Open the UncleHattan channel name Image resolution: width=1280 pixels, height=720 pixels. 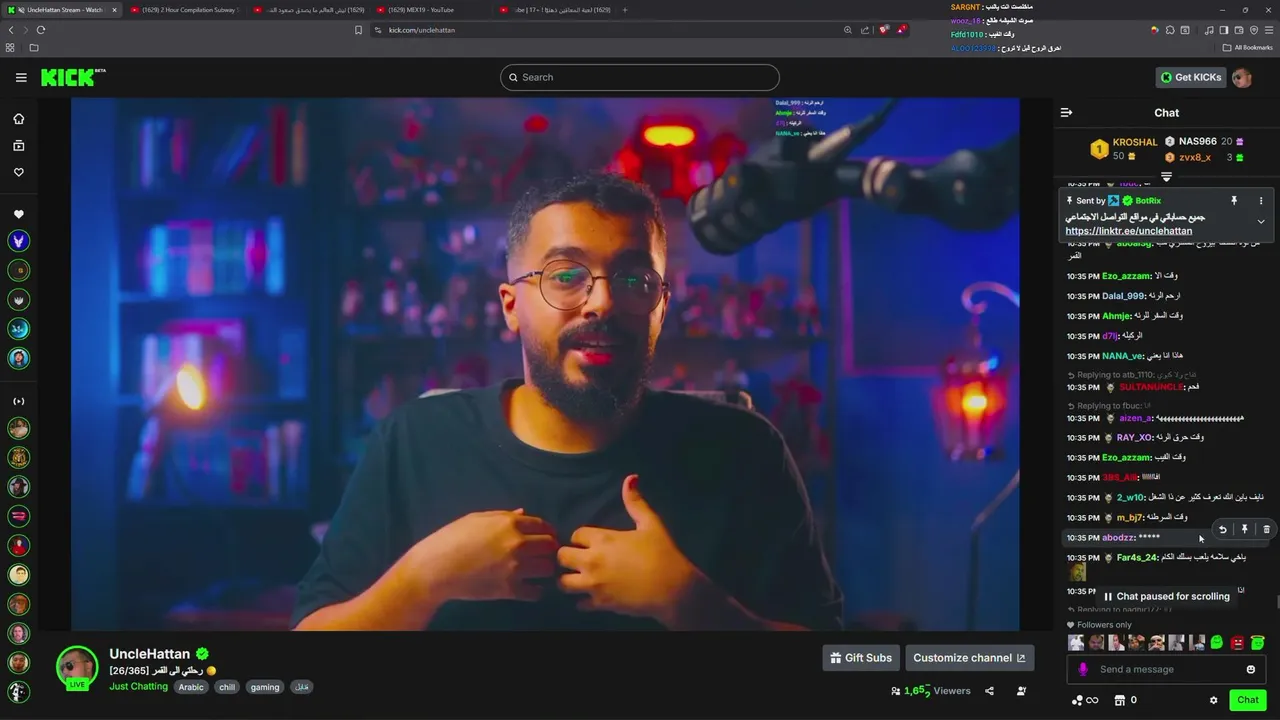tap(149, 654)
